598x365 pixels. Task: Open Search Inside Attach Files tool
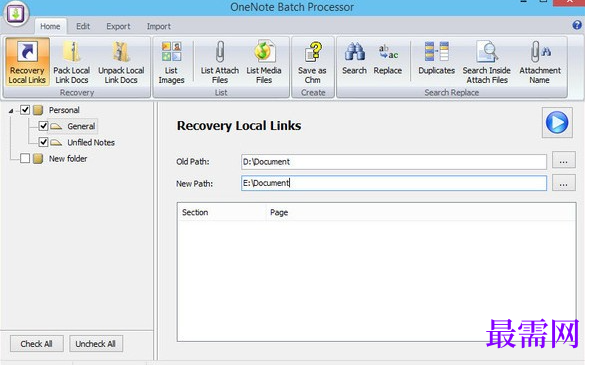pos(487,62)
